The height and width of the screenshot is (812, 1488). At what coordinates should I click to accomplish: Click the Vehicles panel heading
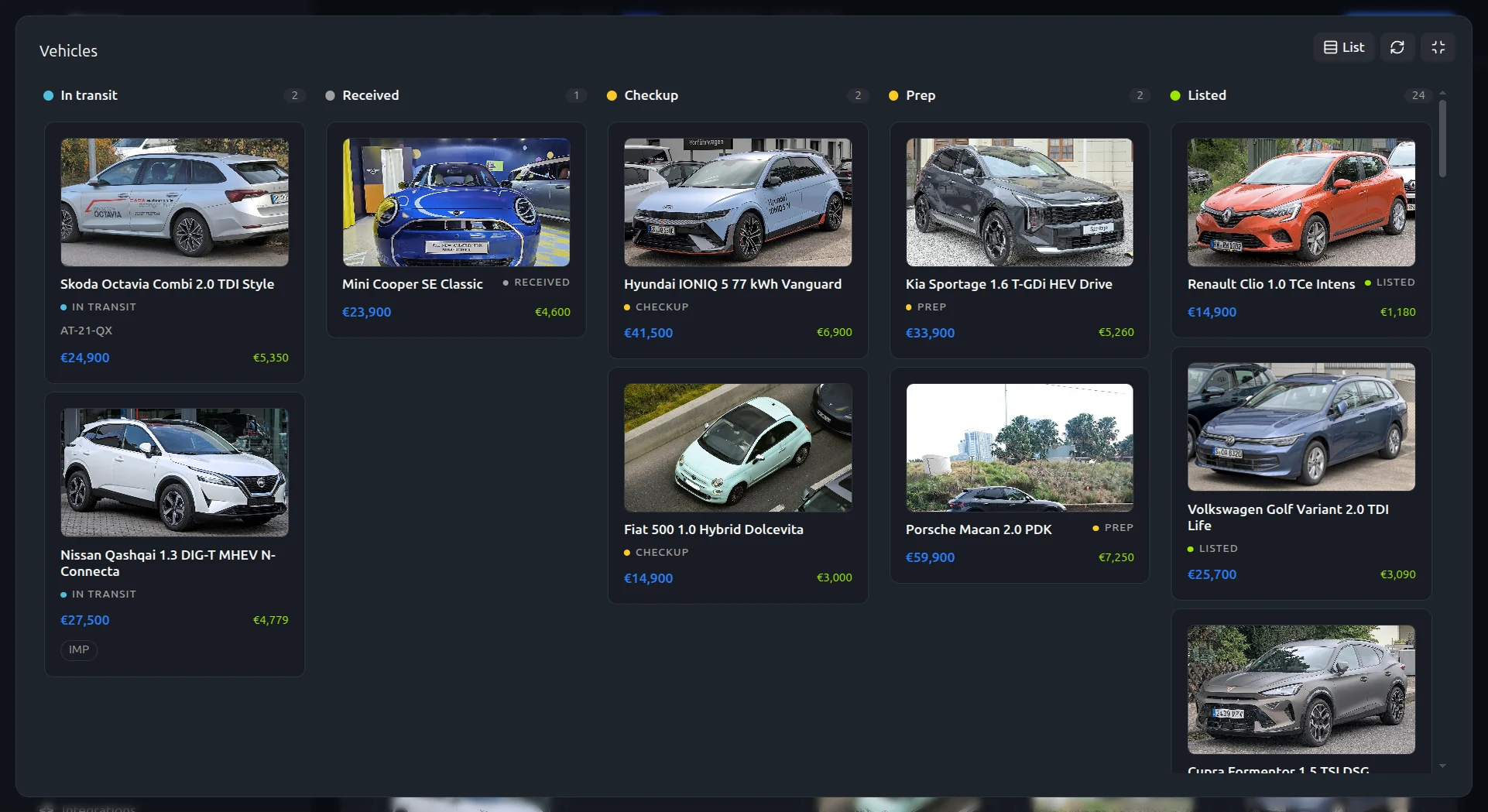(x=69, y=51)
